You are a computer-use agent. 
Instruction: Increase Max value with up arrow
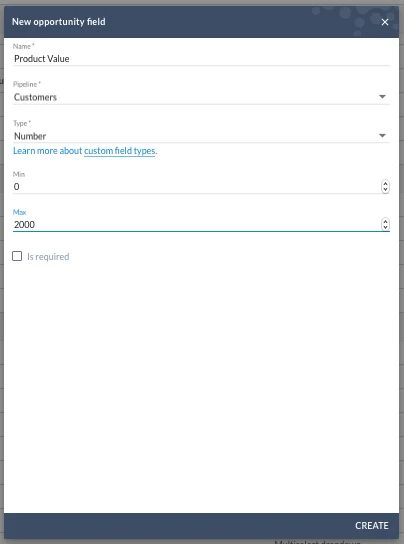tap(385, 221)
